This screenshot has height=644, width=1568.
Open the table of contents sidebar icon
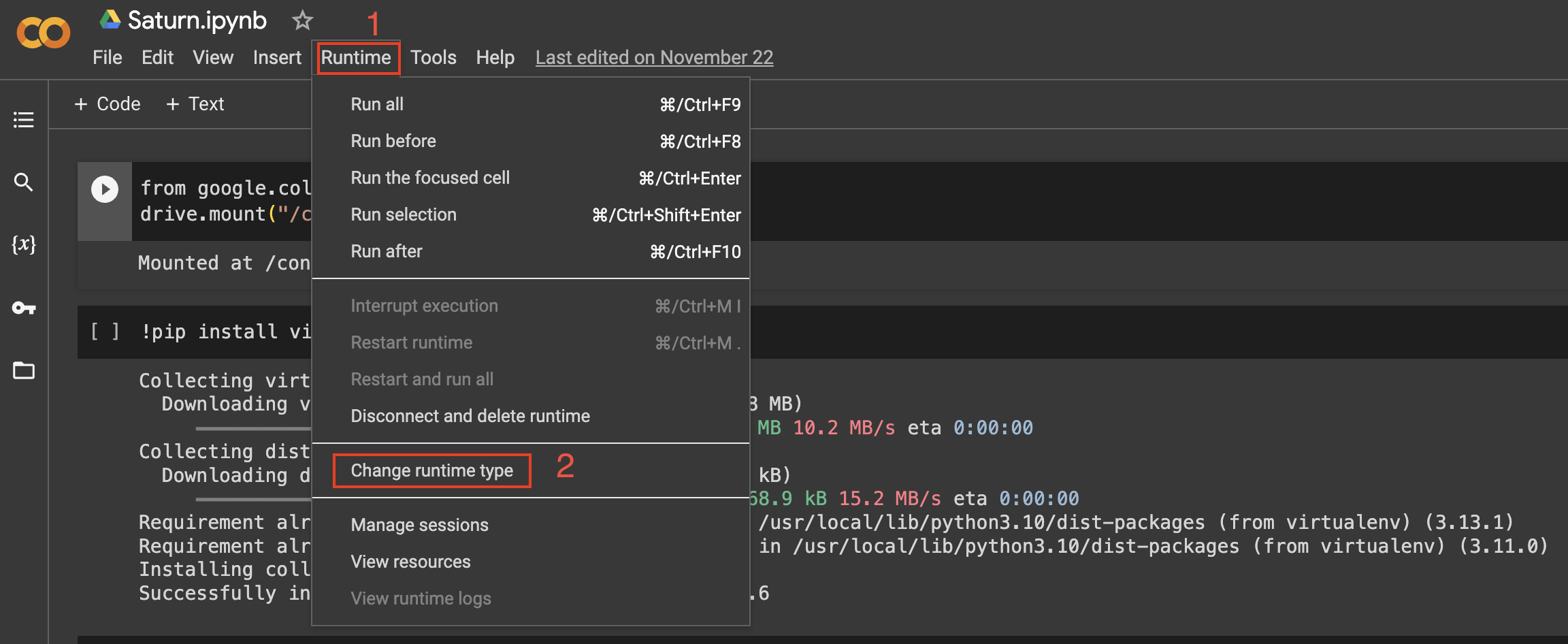24,120
